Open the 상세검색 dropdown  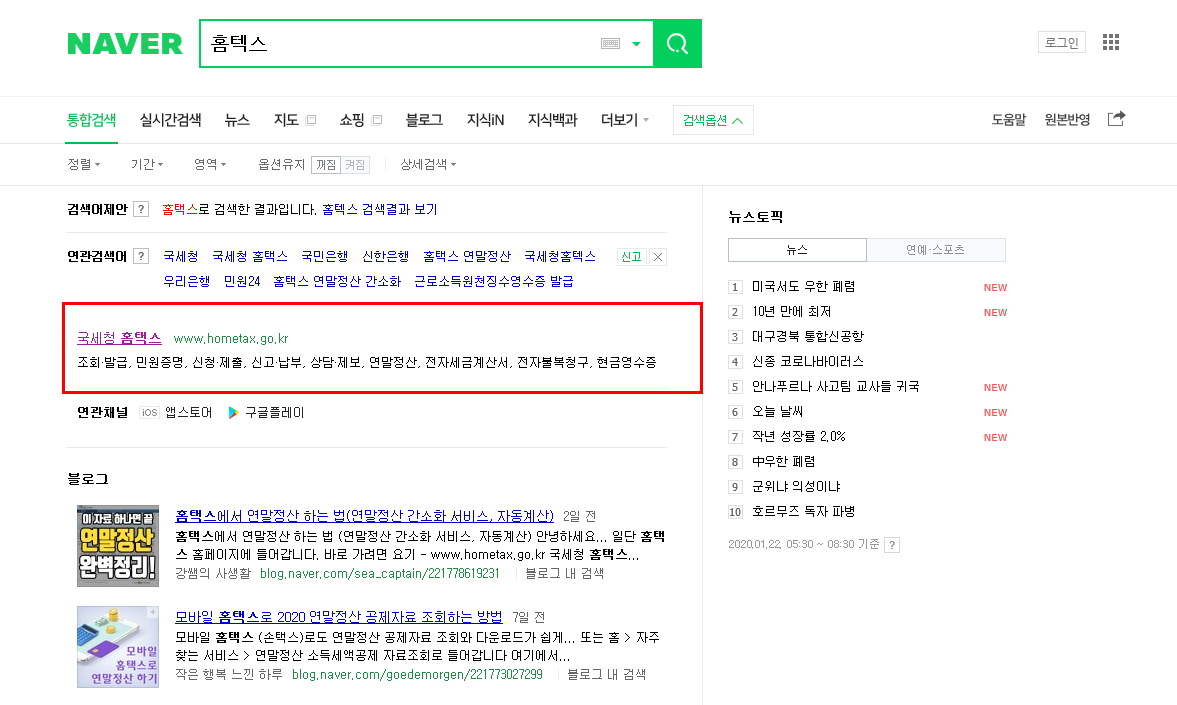[x=429, y=164]
